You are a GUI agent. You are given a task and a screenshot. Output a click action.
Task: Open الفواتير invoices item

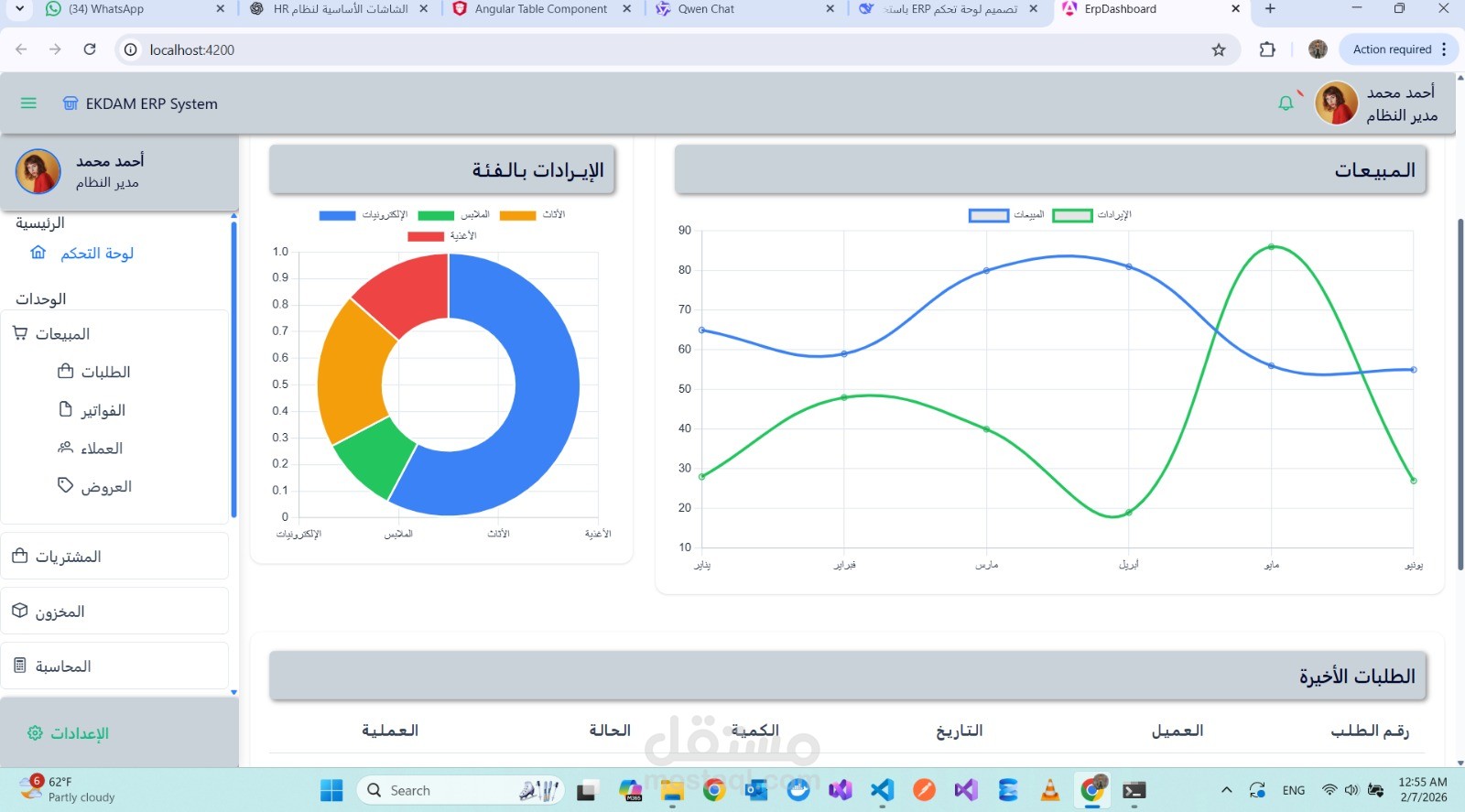pos(103,410)
